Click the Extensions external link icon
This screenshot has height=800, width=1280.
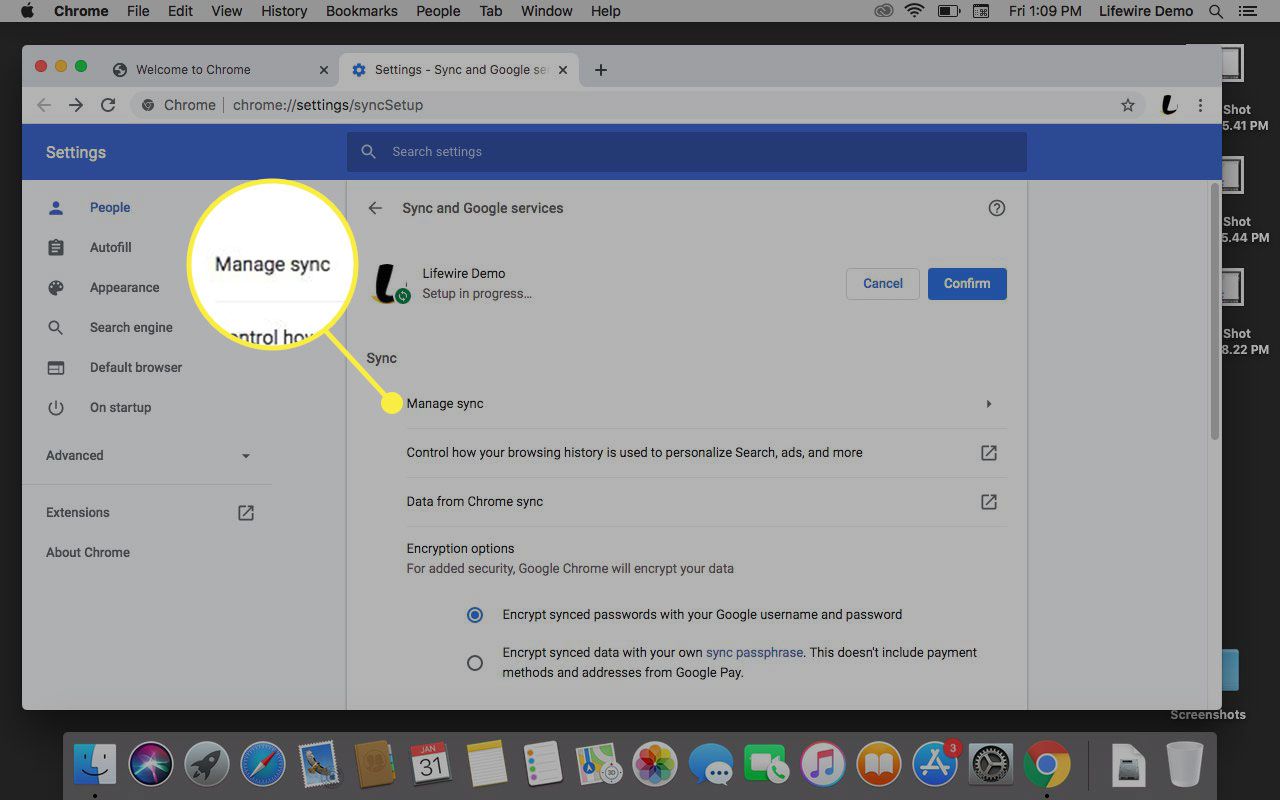pyautogui.click(x=245, y=513)
